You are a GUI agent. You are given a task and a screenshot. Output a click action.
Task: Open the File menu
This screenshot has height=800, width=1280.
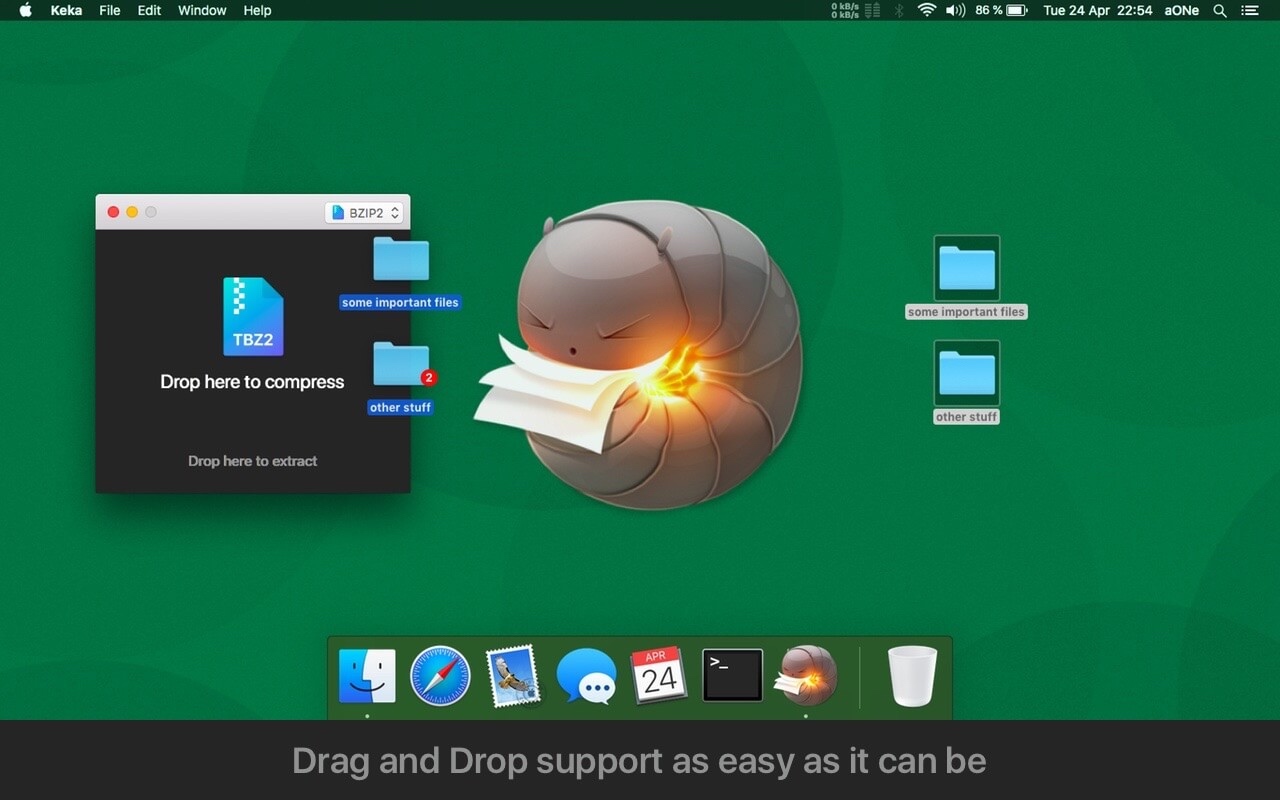[109, 11]
